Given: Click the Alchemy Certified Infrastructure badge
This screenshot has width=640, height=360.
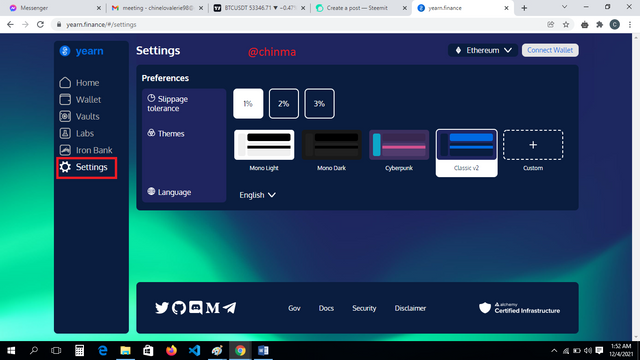Looking at the screenshot, I should [x=519, y=308].
